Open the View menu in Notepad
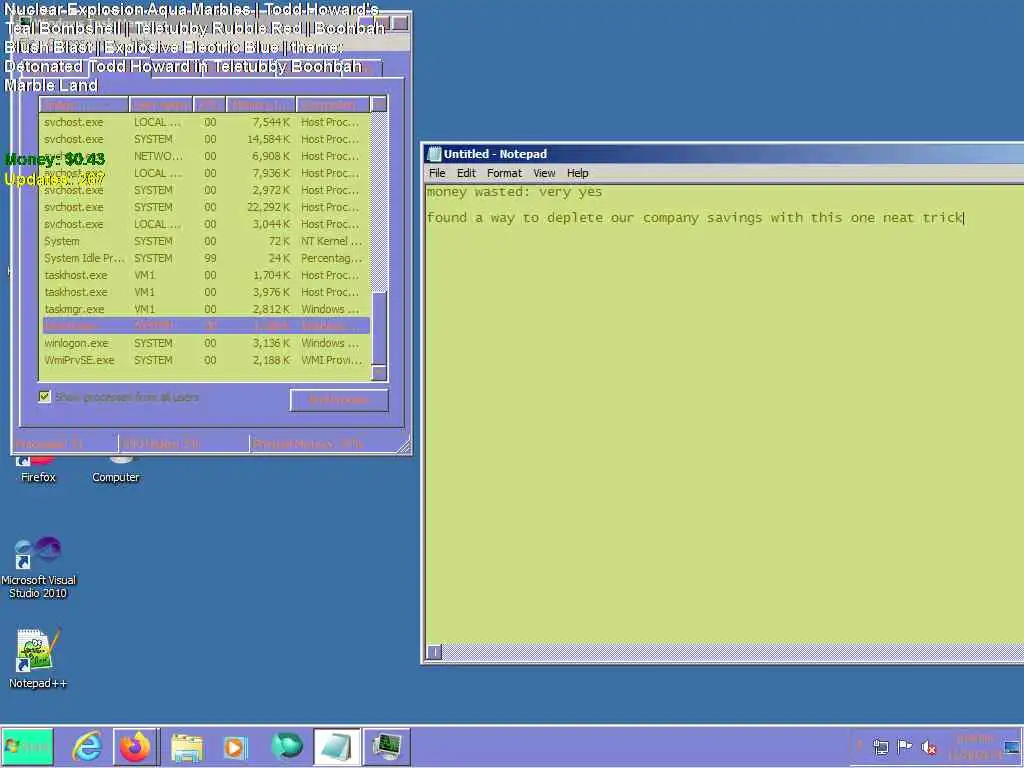 [x=544, y=173]
